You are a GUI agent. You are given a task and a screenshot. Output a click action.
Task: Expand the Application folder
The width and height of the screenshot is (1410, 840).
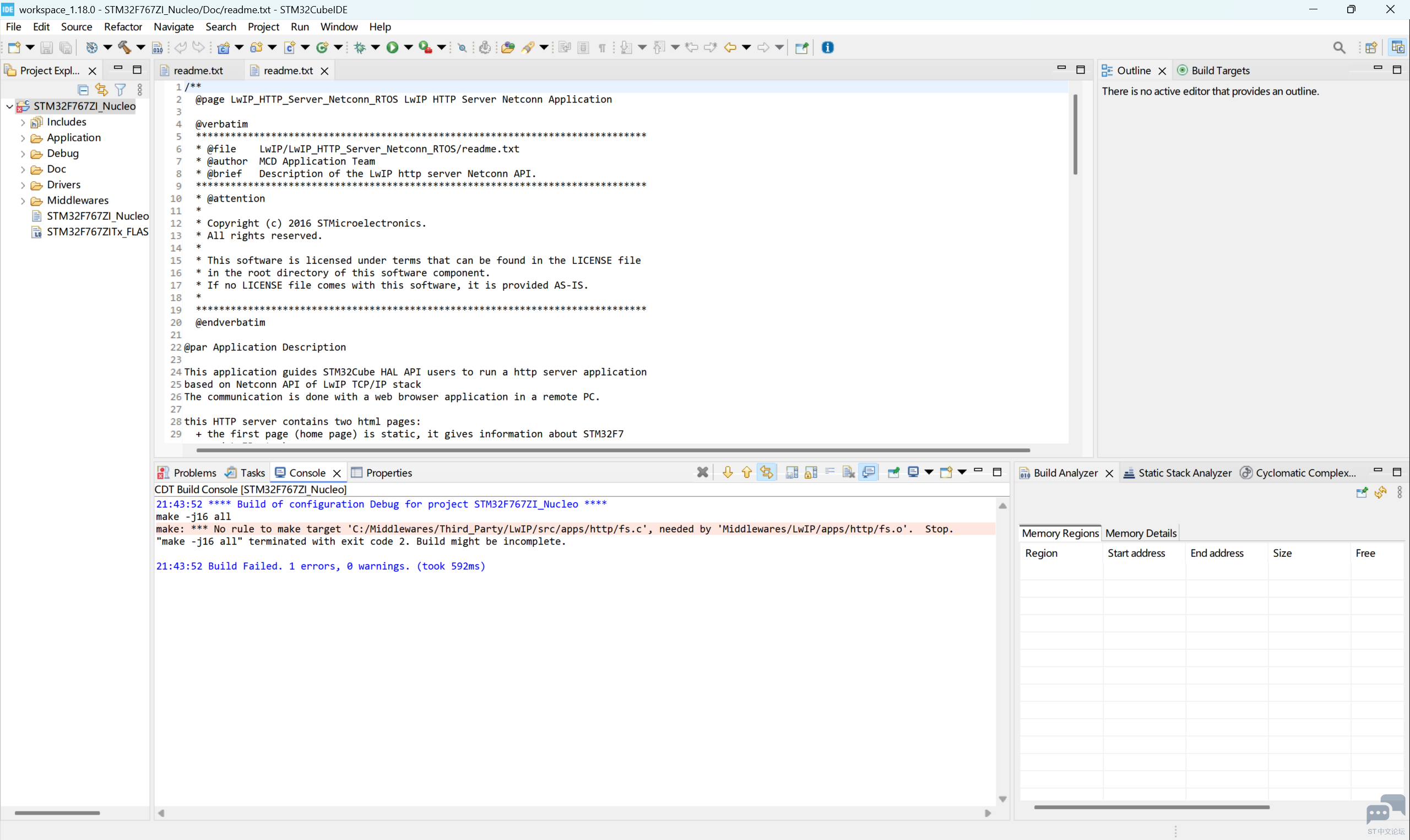pyautogui.click(x=23, y=138)
